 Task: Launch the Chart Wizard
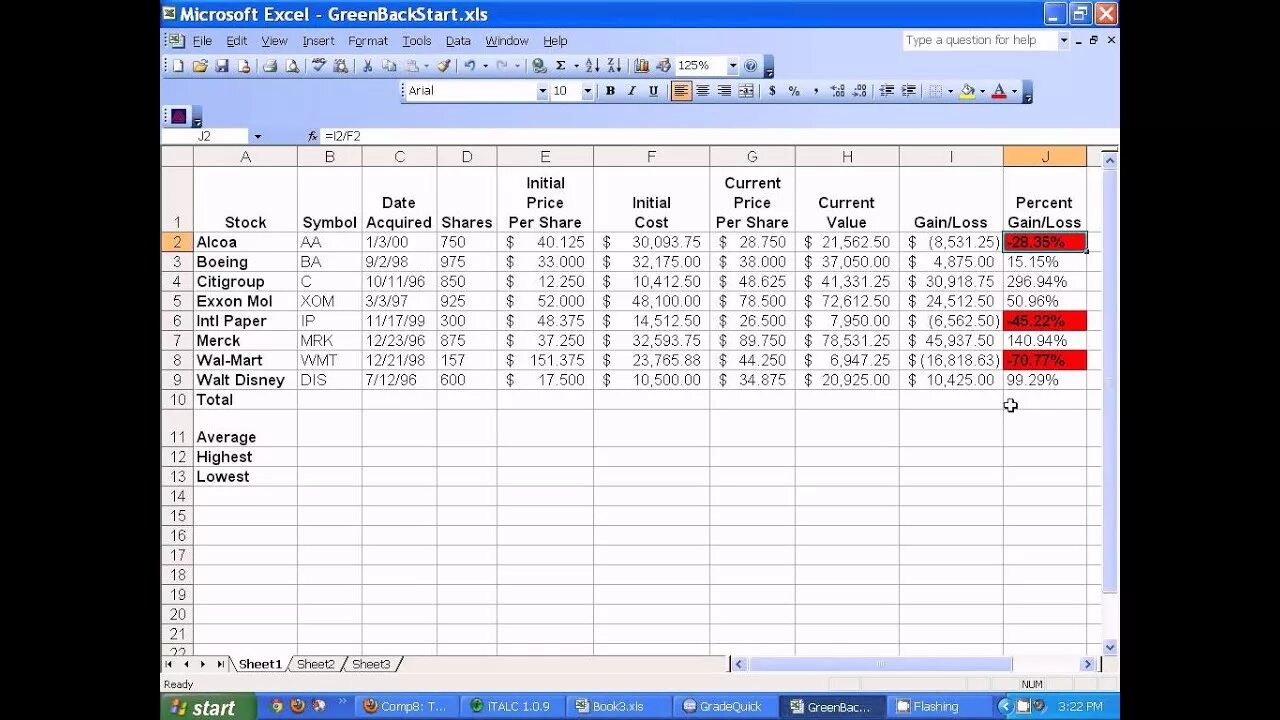click(x=642, y=66)
